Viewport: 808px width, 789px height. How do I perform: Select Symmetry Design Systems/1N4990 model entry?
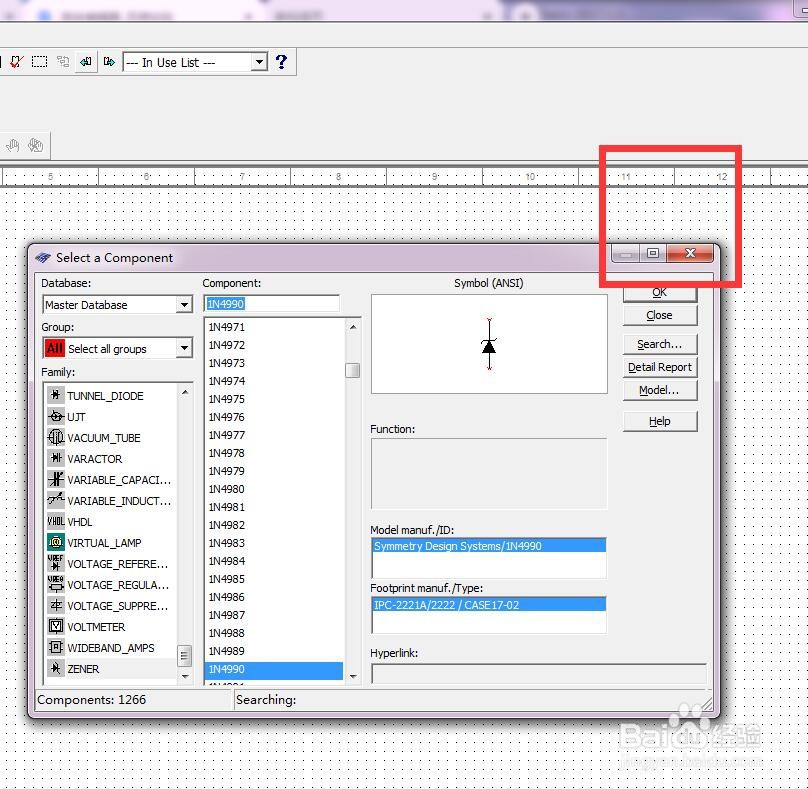(489, 546)
